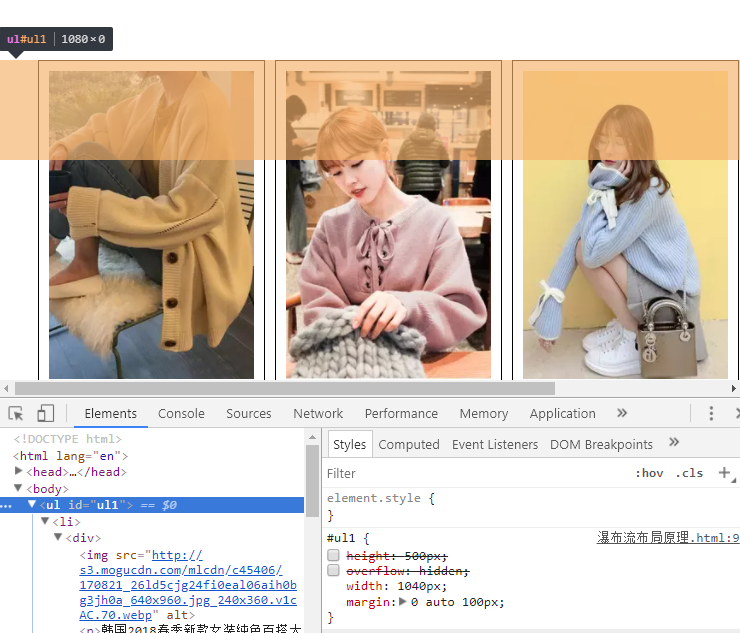
Task: Open the Performance tab
Action: (x=401, y=414)
